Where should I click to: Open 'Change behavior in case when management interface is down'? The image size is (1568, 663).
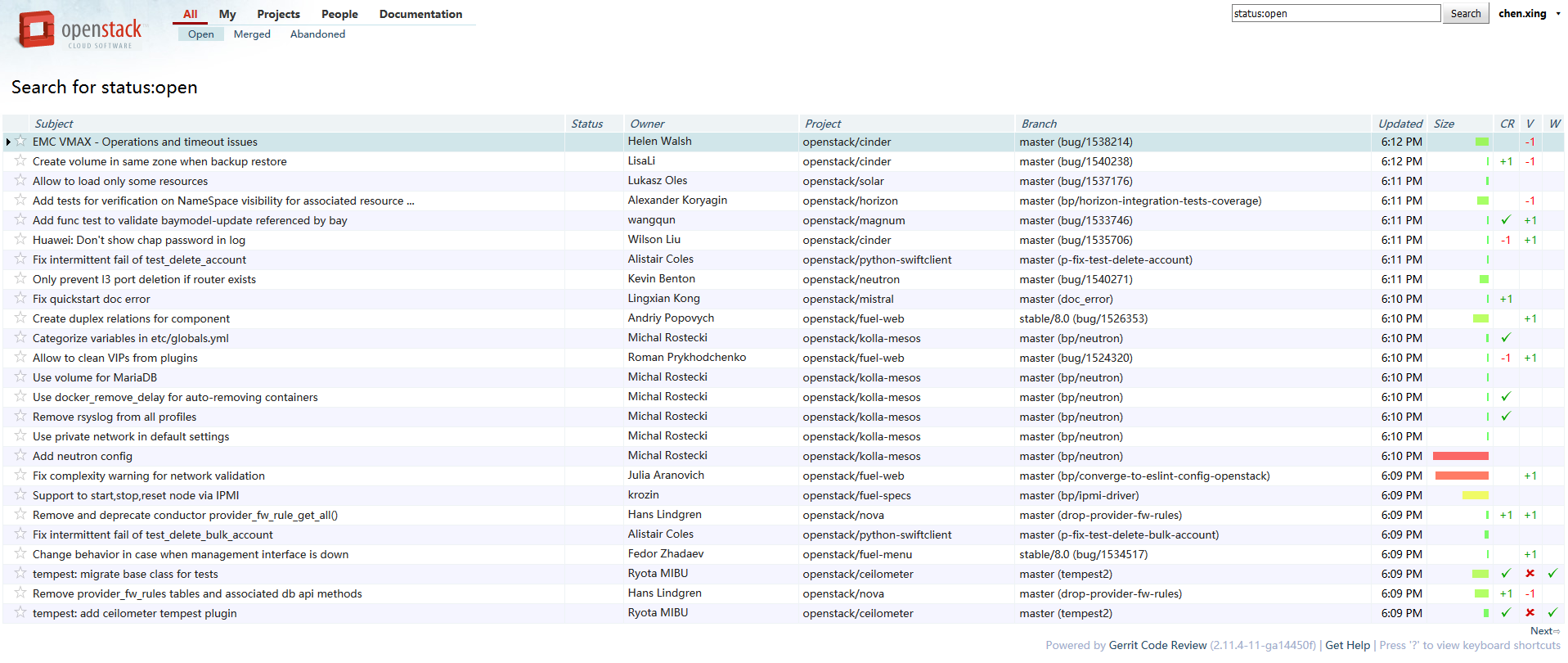coord(191,554)
